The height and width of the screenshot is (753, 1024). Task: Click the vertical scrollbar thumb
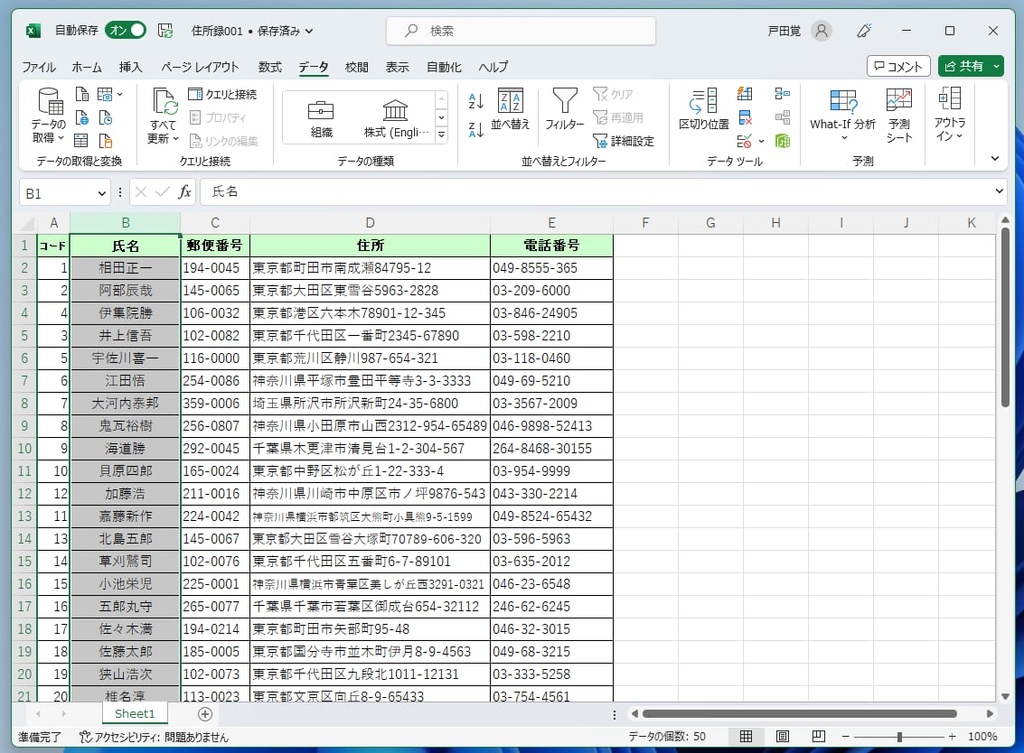pyautogui.click(x=1005, y=317)
